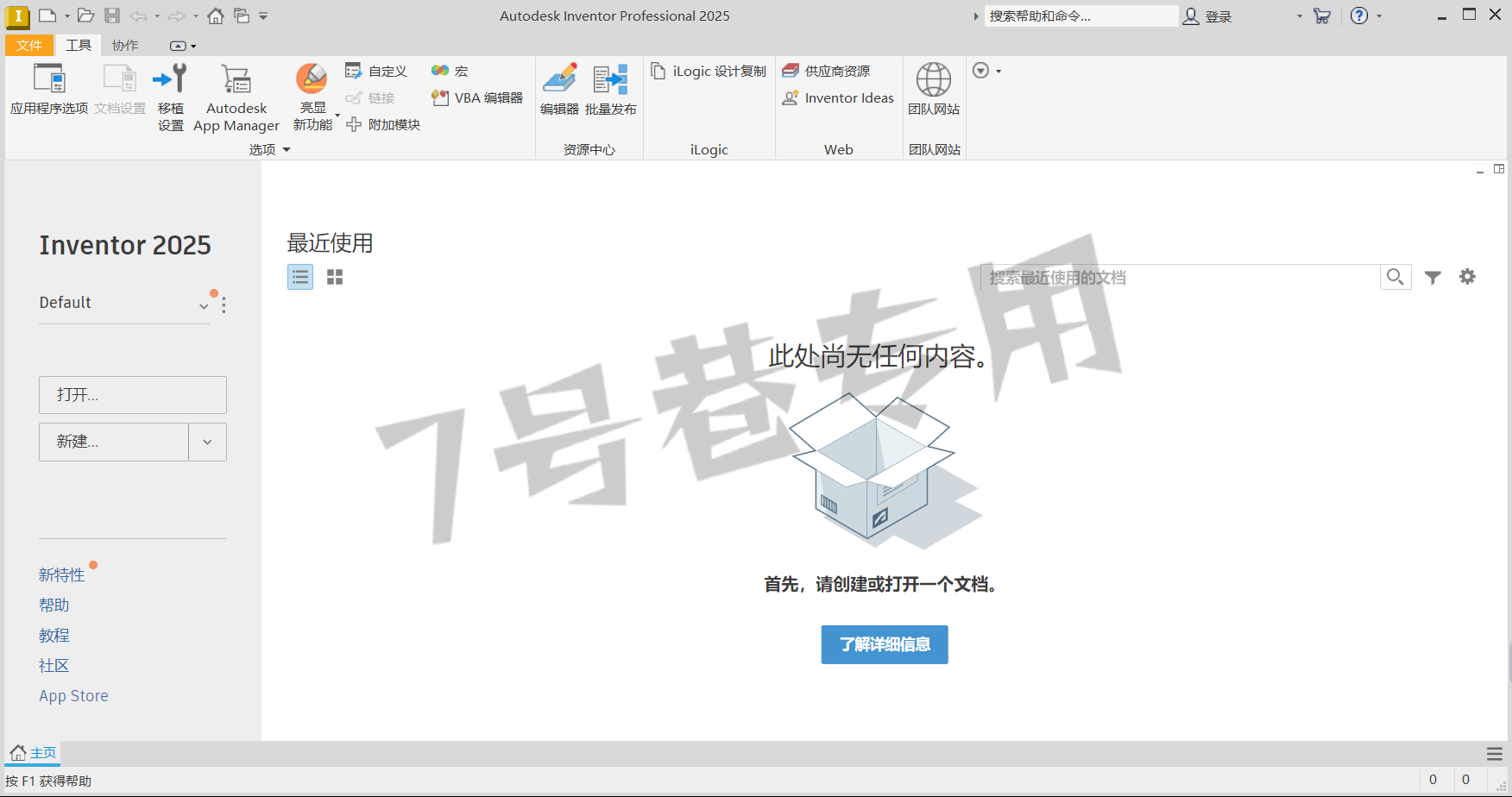Launch Autodesk App Manager

point(236,97)
